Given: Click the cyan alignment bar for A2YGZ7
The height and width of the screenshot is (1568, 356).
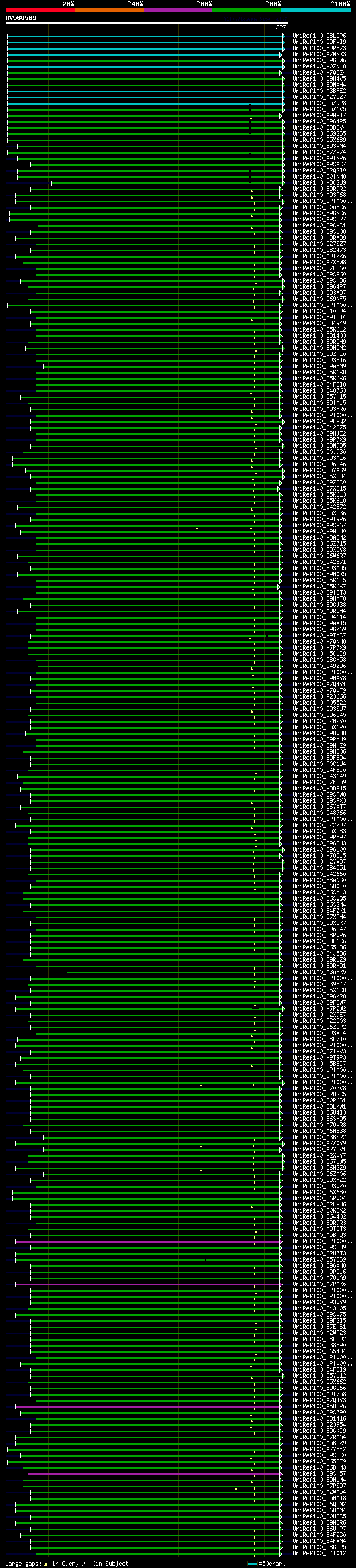Looking at the screenshot, I should [x=145, y=97].
